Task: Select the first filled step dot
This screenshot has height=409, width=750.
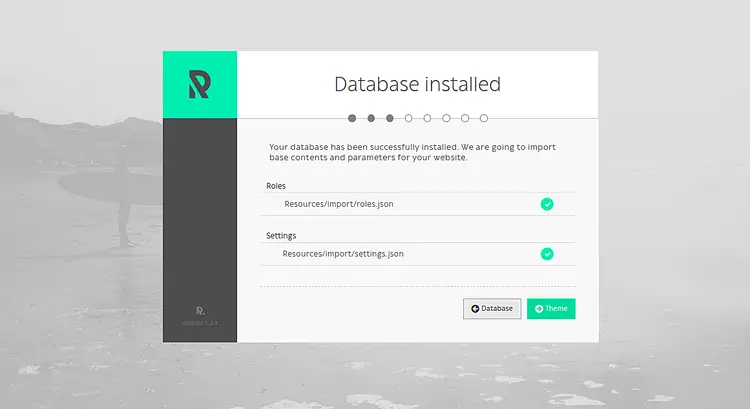Action: pos(352,118)
